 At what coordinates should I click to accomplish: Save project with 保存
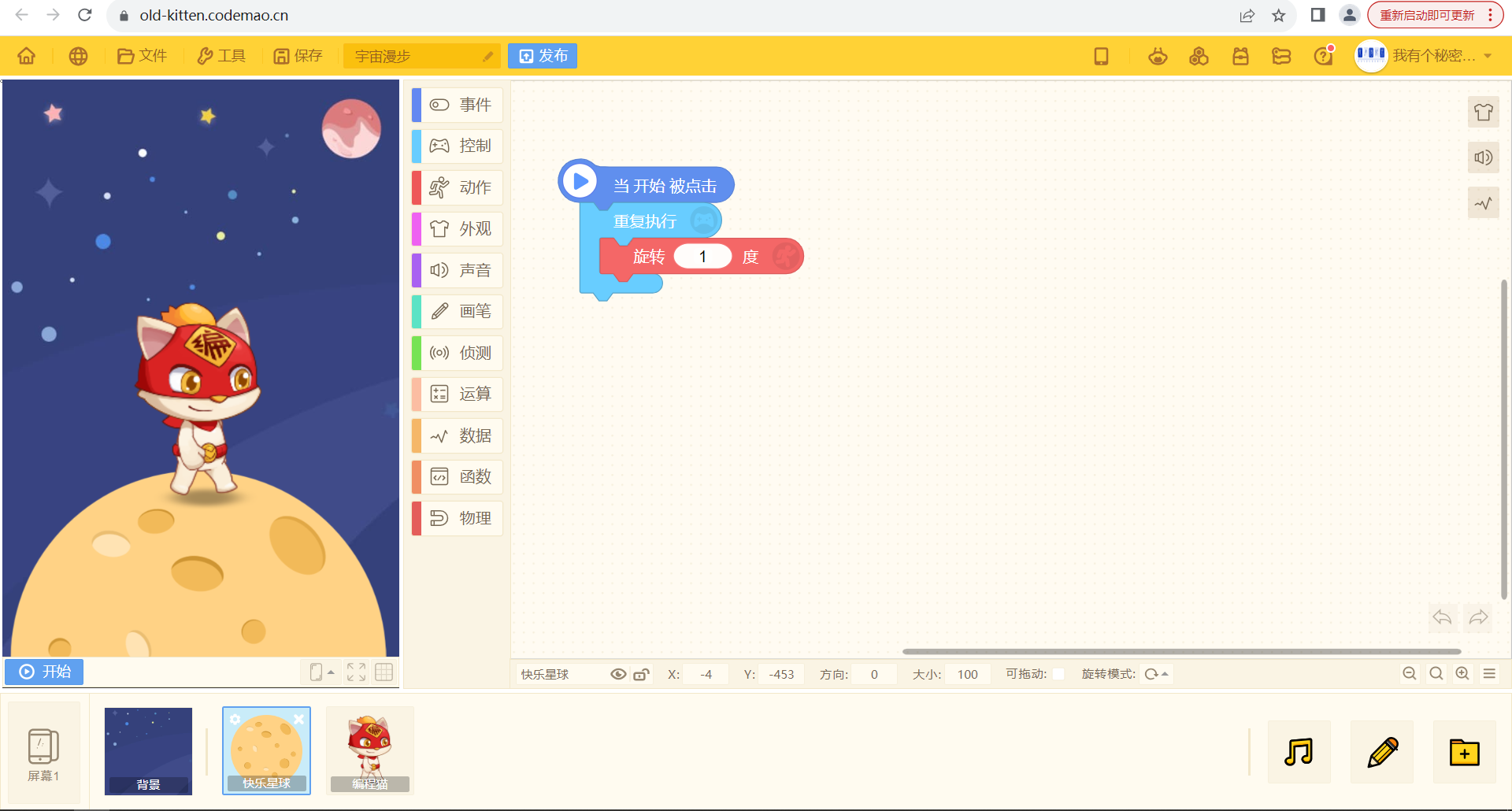click(298, 56)
